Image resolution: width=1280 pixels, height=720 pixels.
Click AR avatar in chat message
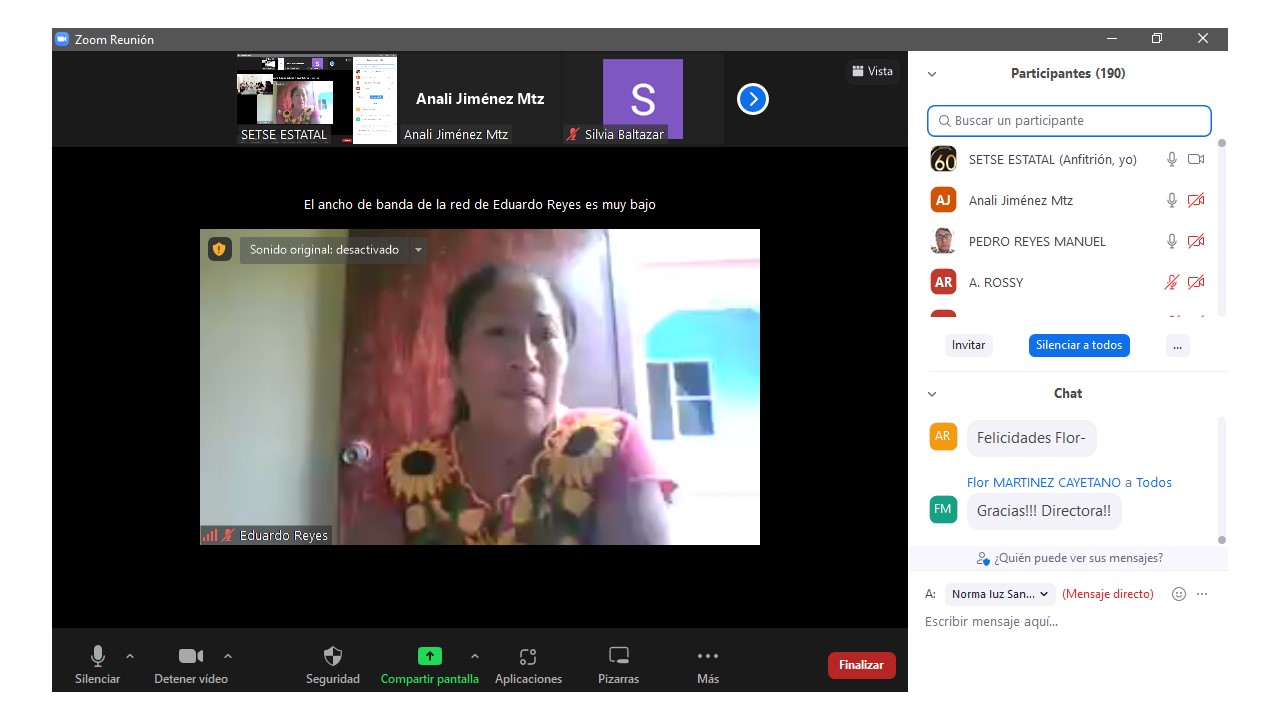pyautogui.click(x=943, y=436)
